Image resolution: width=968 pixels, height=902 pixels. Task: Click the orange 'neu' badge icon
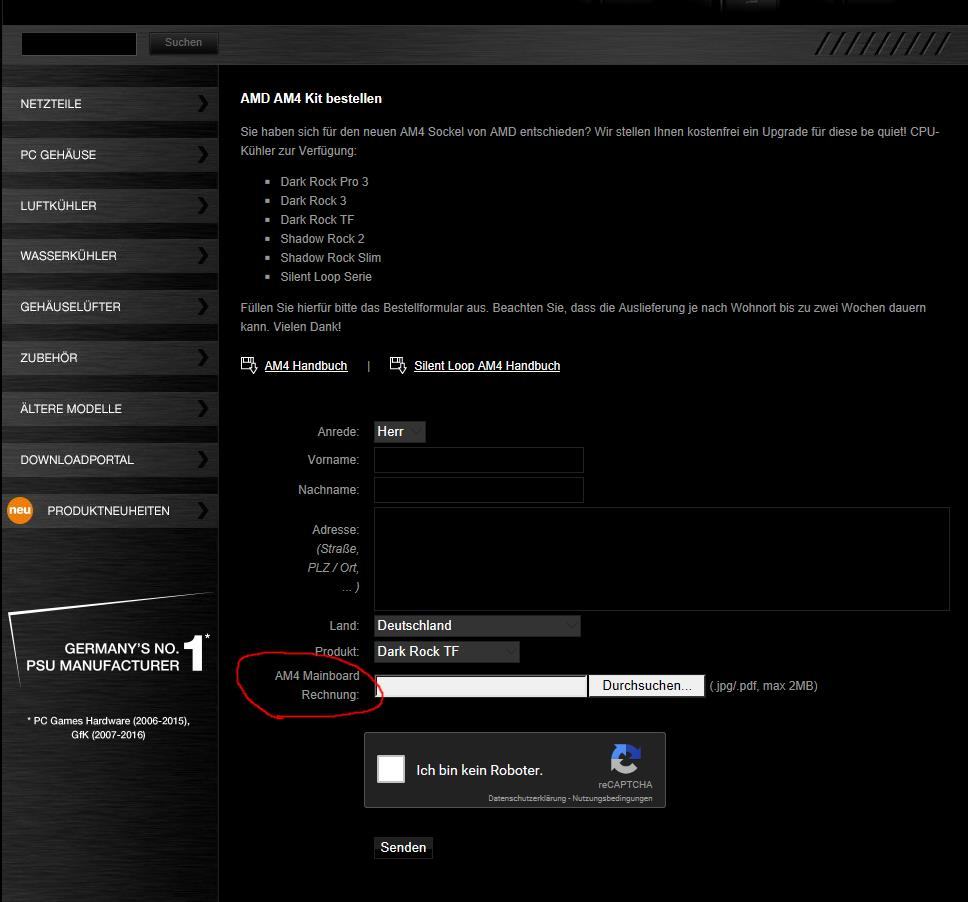[x=20, y=511]
